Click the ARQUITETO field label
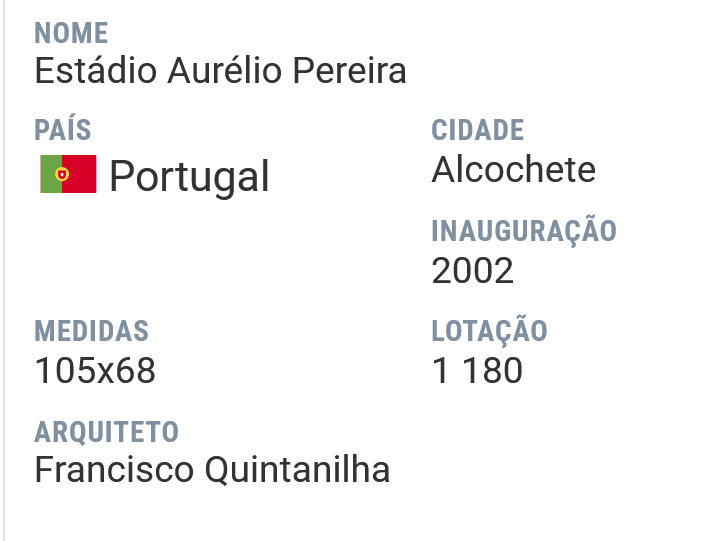 [107, 432]
